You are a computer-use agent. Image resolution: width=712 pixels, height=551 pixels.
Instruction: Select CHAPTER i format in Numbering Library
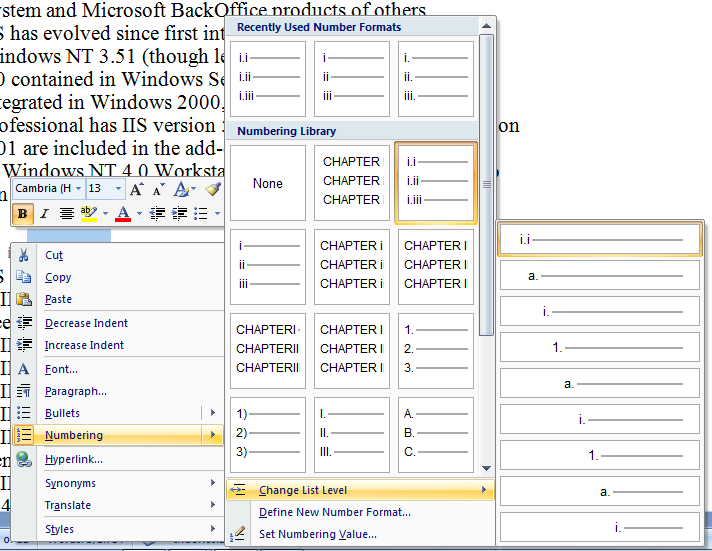(x=352, y=267)
